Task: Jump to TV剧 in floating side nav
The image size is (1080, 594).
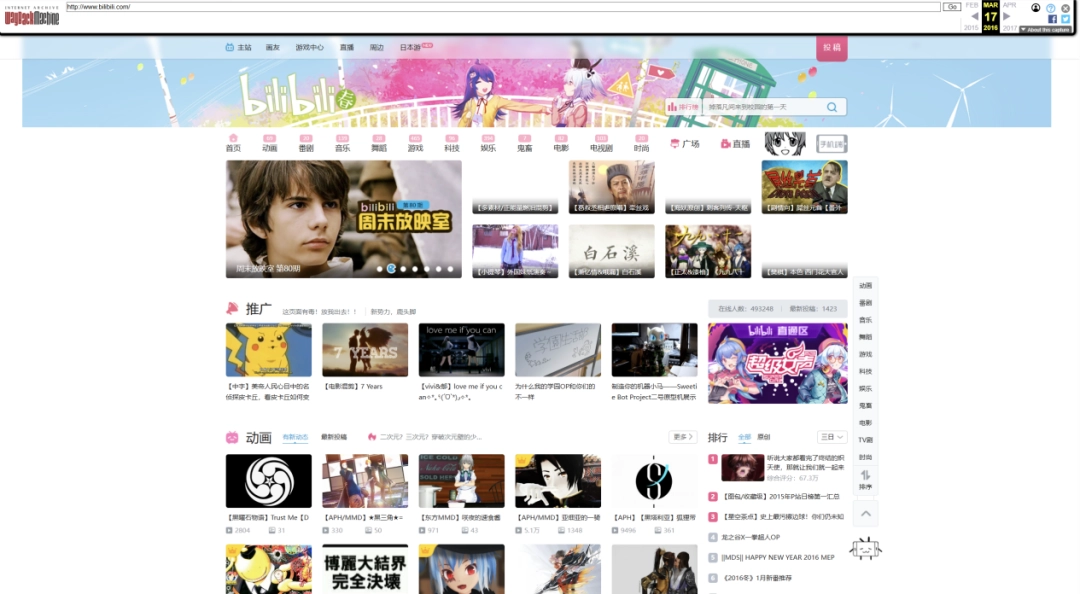Action: tap(865, 440)
